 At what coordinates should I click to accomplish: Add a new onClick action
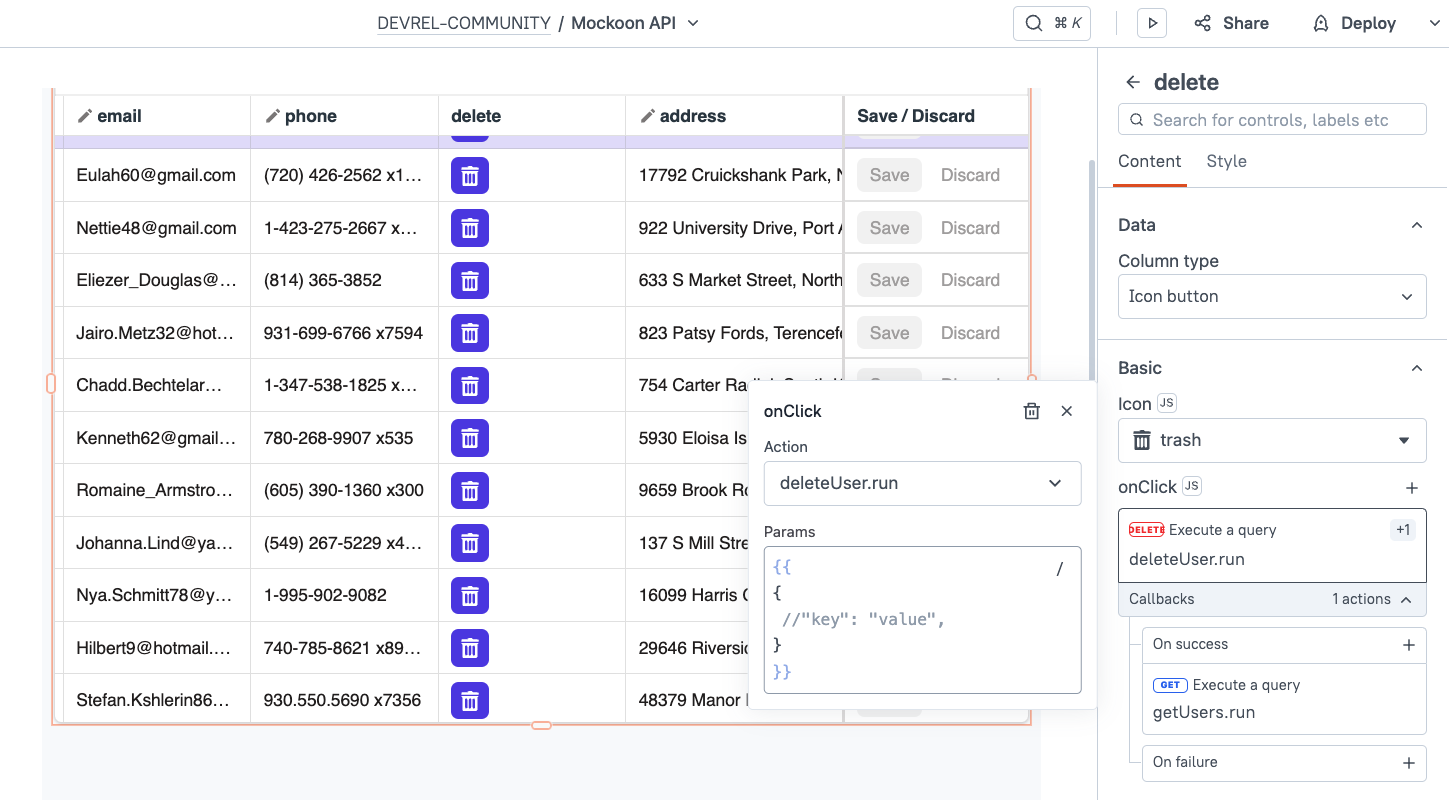[x=1412, y=488]
